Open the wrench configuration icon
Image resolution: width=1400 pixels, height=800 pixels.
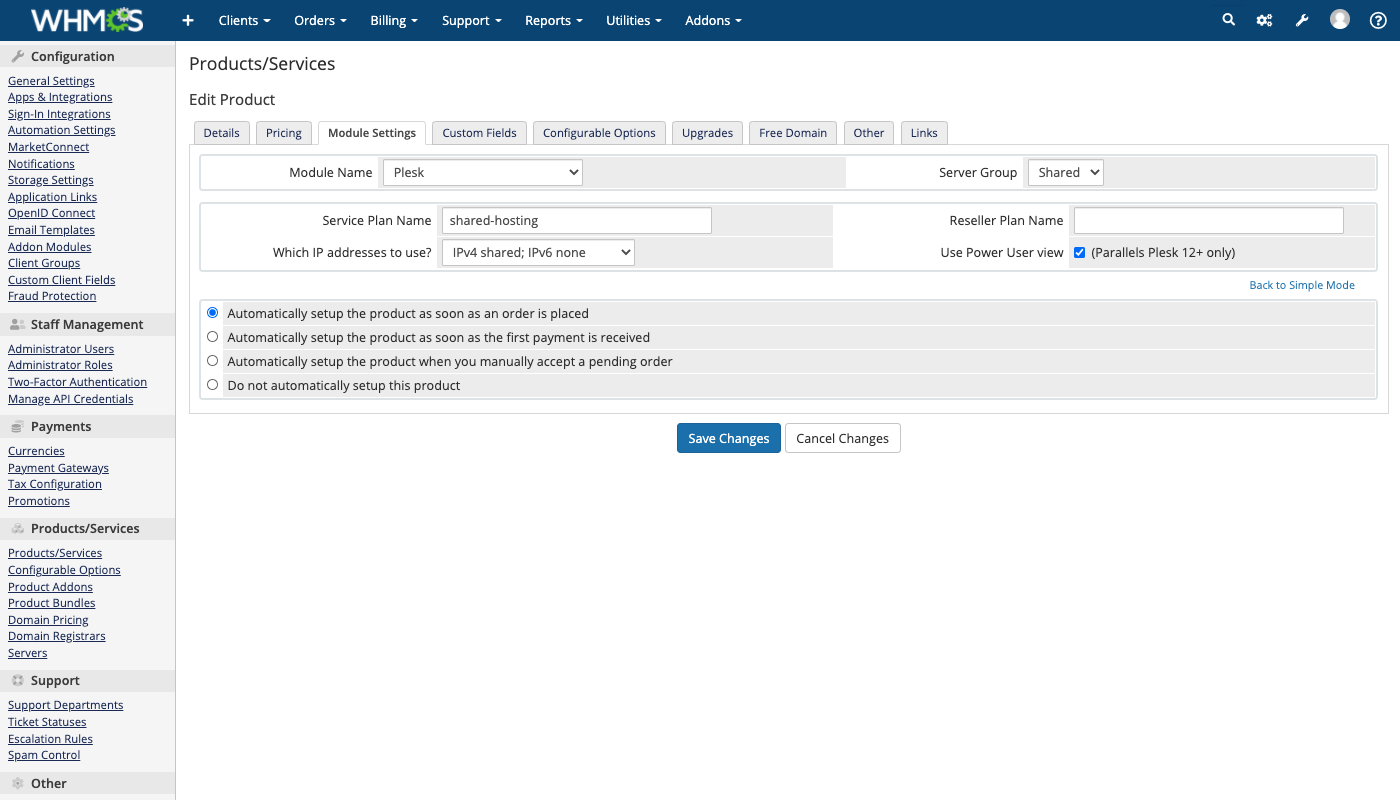pos(1302,20)
